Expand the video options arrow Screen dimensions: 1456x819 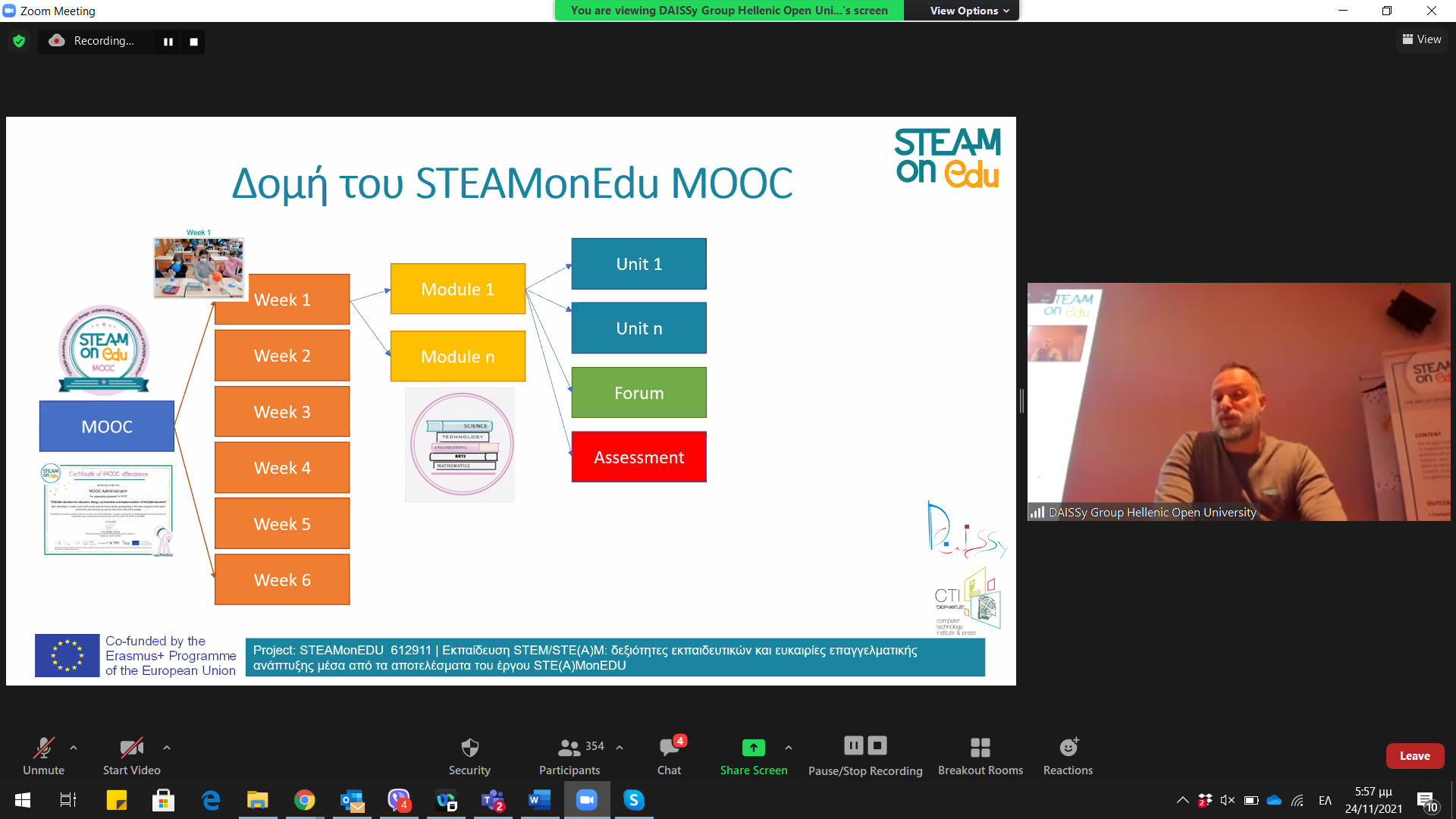click(167, 748)
